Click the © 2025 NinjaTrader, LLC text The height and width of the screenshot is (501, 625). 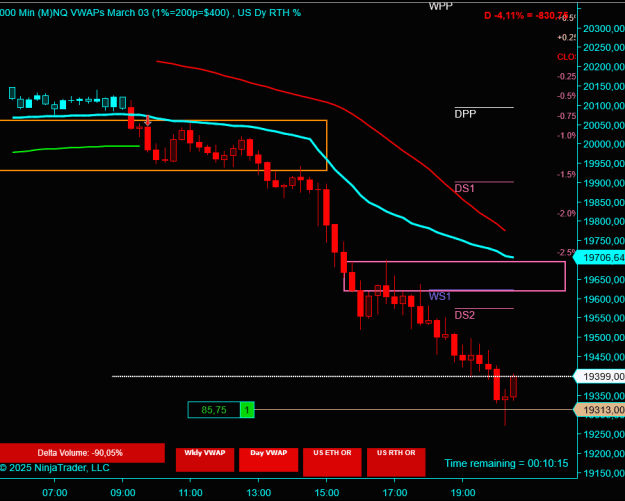[55, 468]
